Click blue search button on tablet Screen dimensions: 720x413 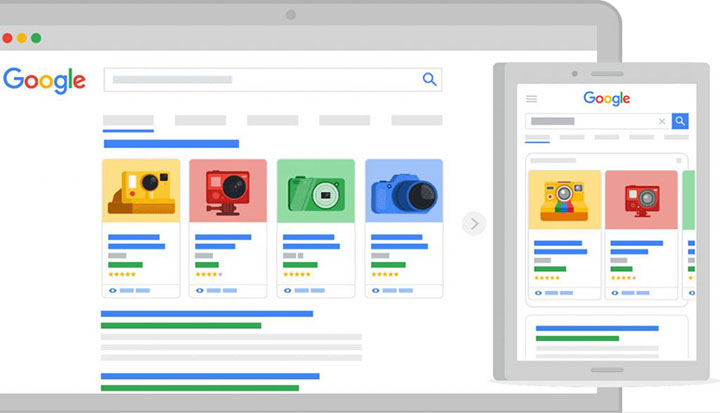click(680, 121)
